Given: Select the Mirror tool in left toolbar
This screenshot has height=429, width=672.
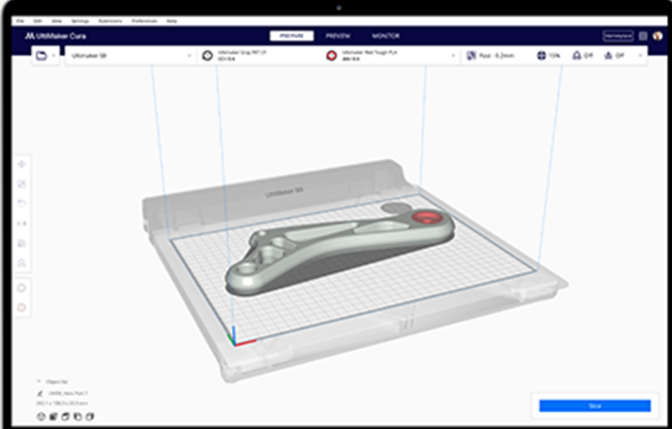Looking at the screenshot, I should (x=22, y=222).
